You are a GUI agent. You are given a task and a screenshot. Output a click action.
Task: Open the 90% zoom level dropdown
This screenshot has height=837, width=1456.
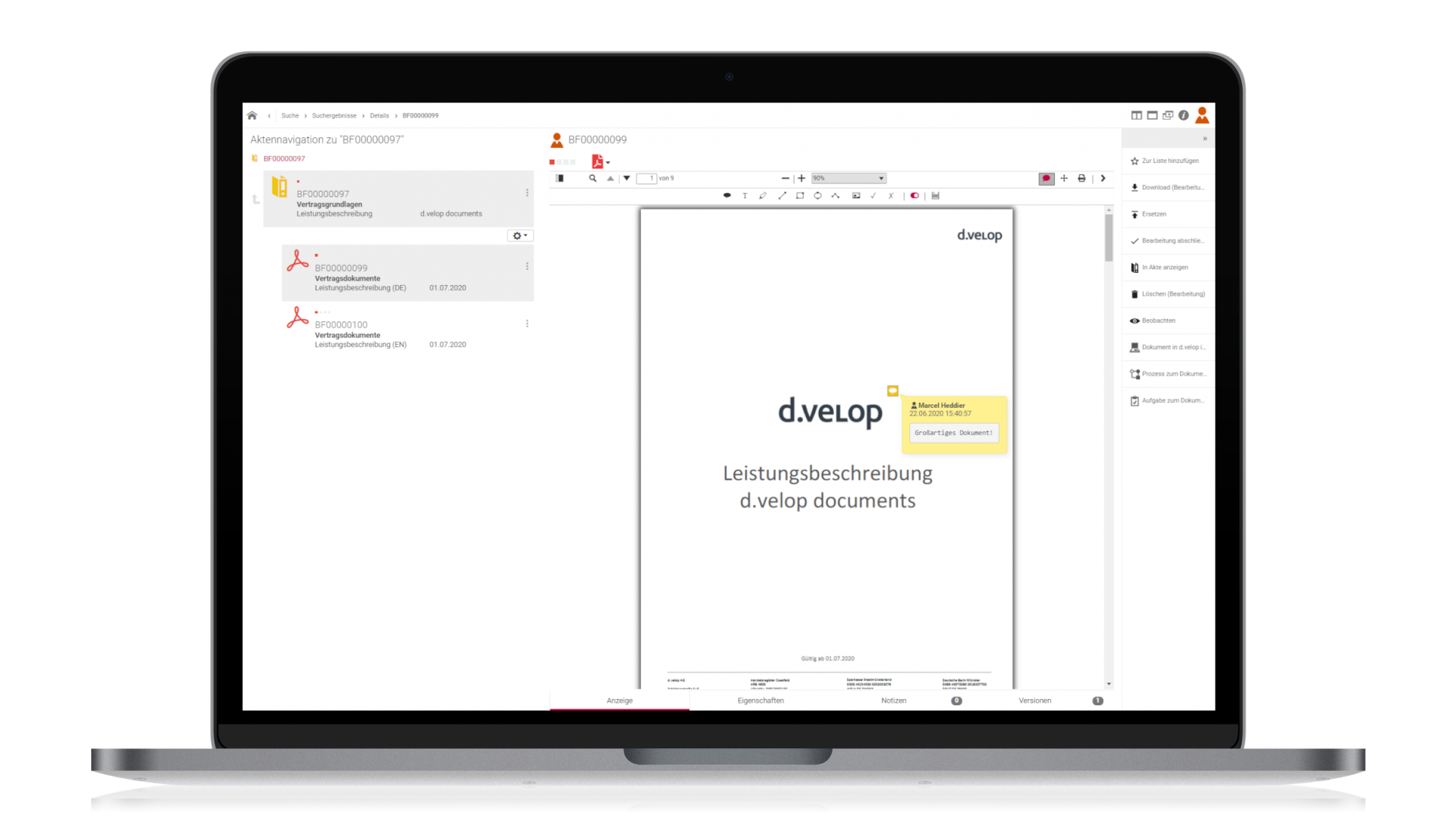(x=849, y=178)
